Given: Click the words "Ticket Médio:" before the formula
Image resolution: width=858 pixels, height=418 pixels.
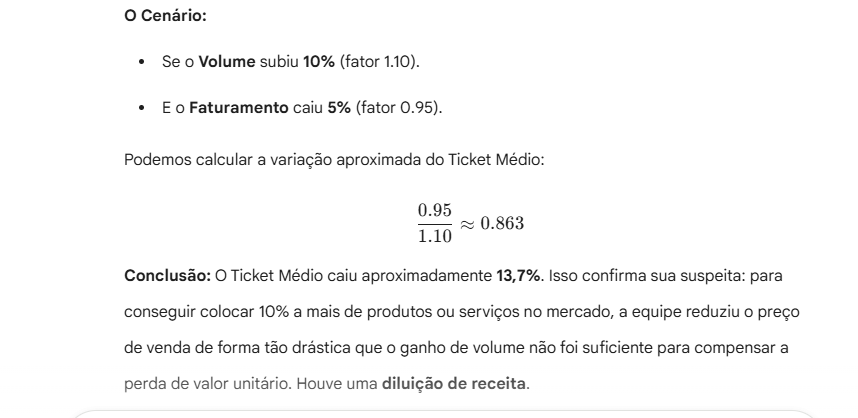Looking at the screenshot, I should tap(496, 160).
